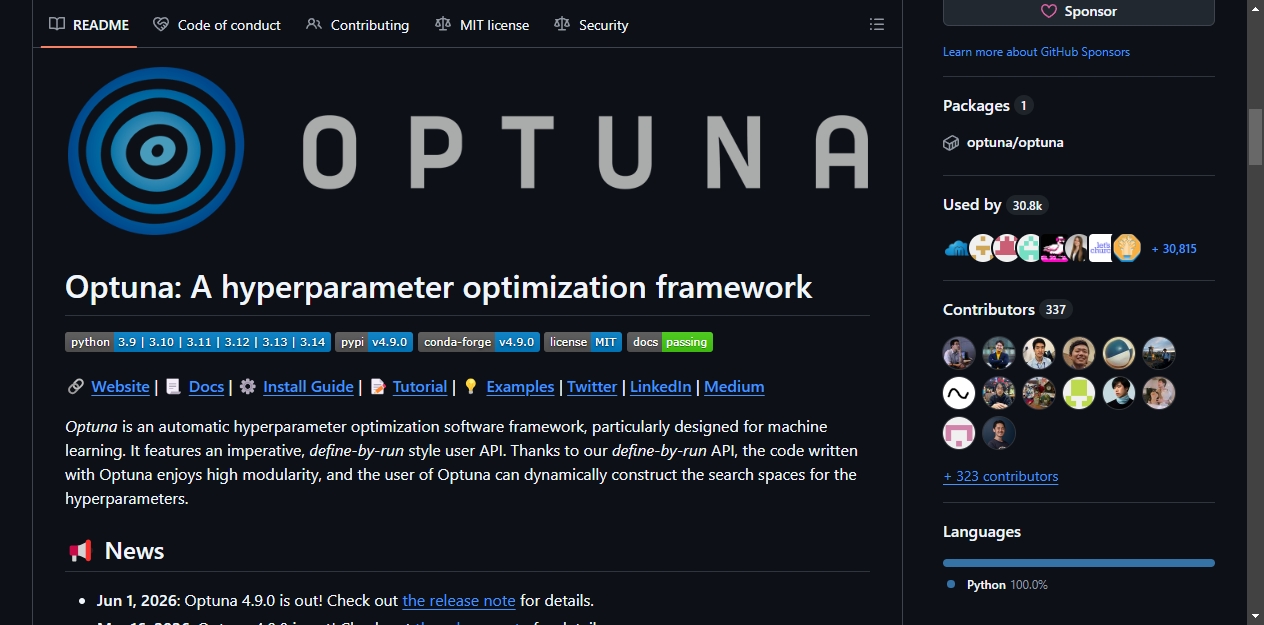
Task: Click the Python language progress bar
Action: [x=1079, y=563]
